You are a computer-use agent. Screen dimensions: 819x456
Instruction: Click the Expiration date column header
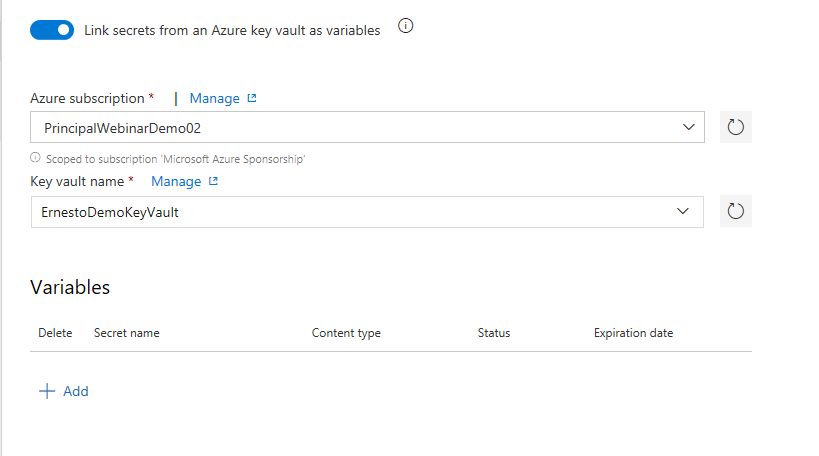pos(633,333)
